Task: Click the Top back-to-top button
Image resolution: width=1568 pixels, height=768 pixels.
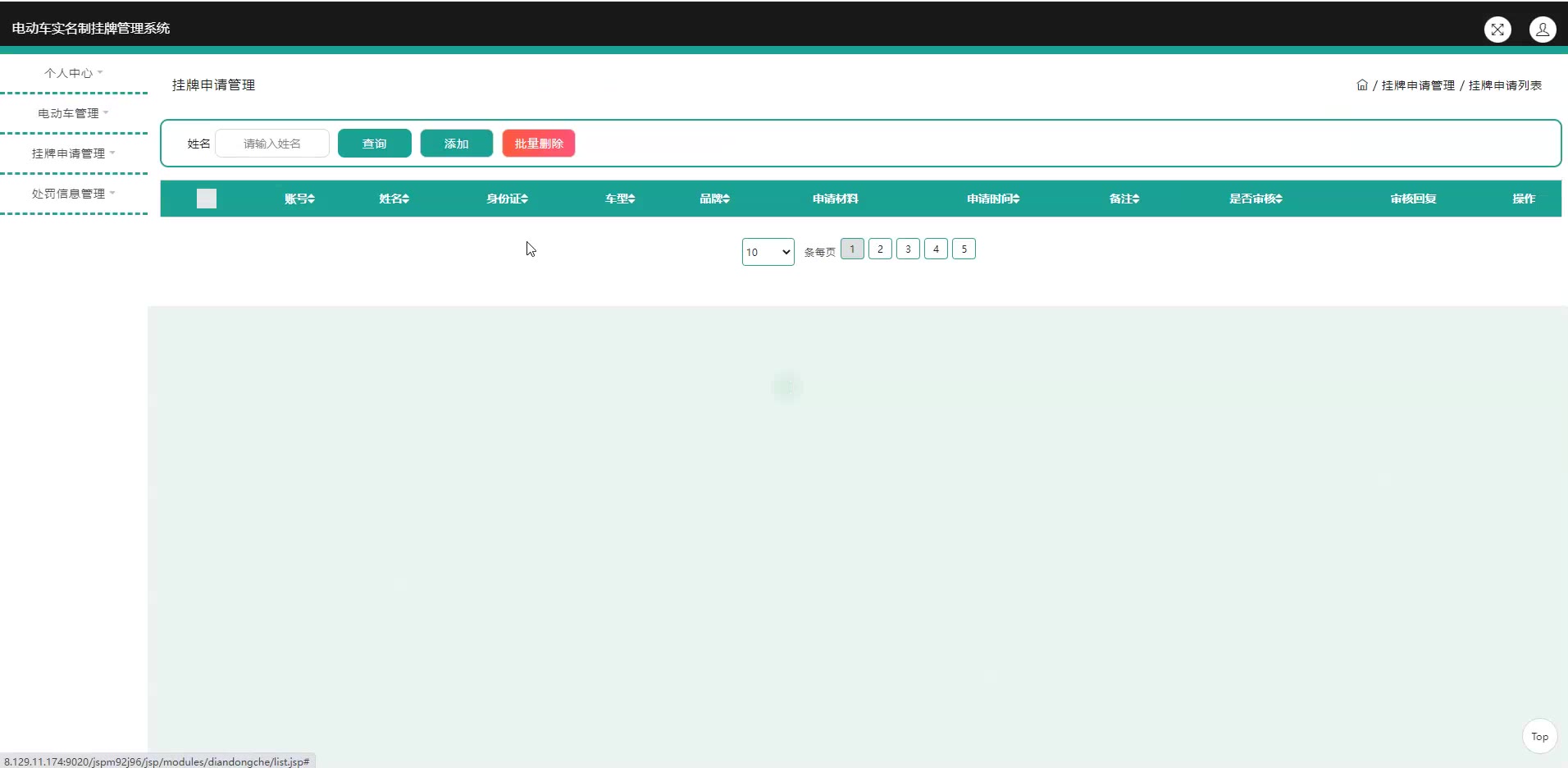Action: [1539, 737]
